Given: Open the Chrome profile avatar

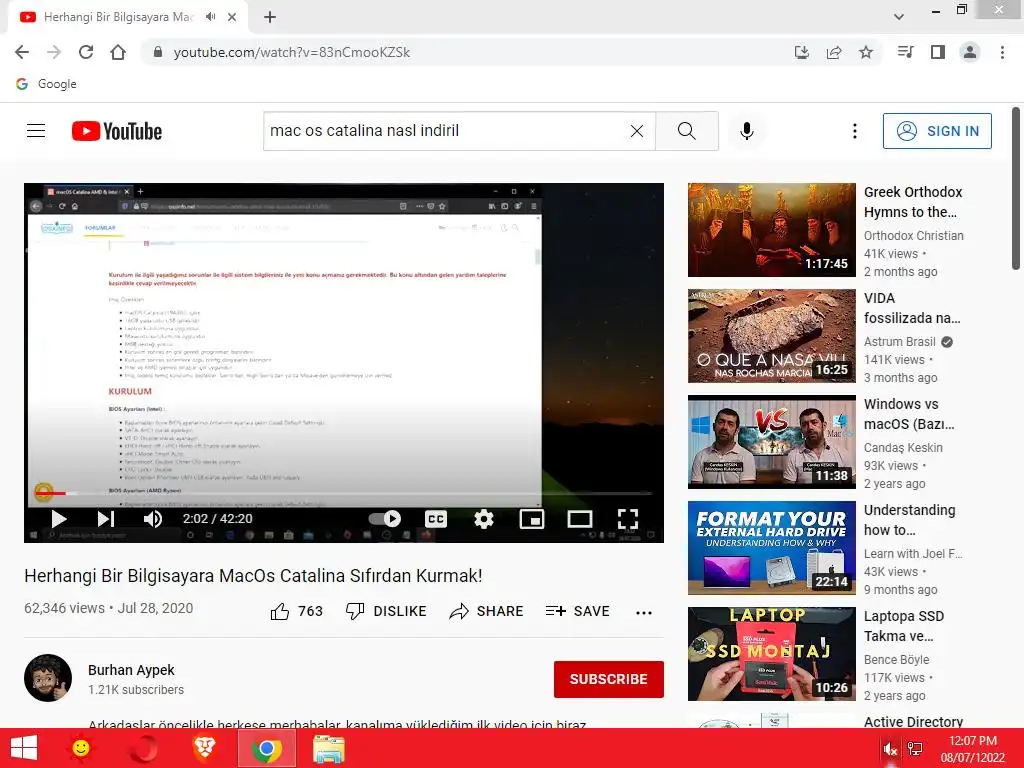Looking at the screenshot, I should click(970, 52).
